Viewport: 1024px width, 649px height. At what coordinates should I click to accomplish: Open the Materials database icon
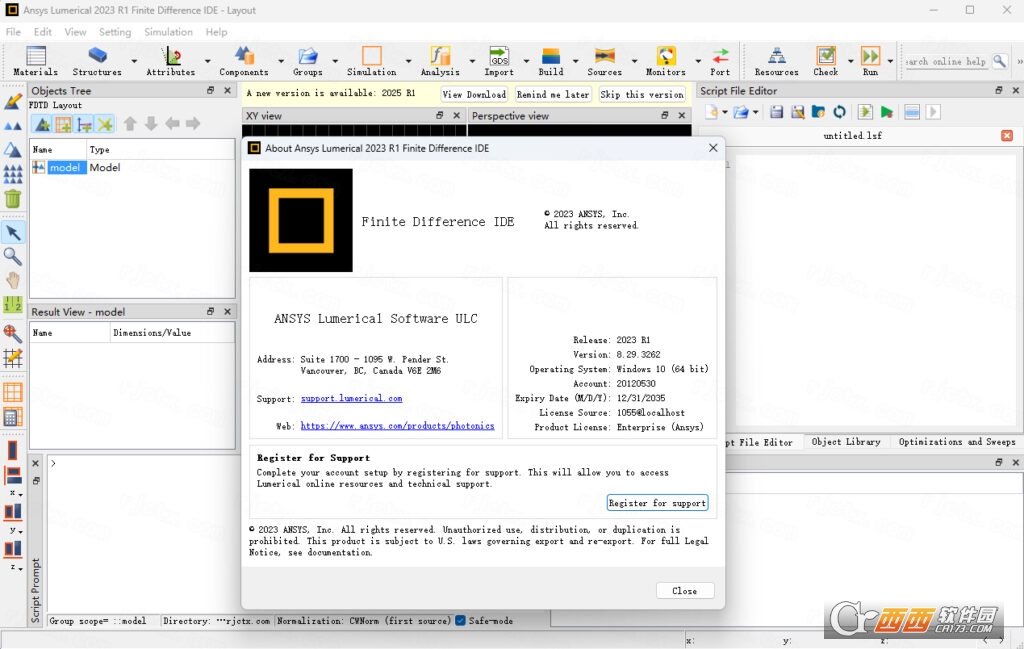click(35, 56)
